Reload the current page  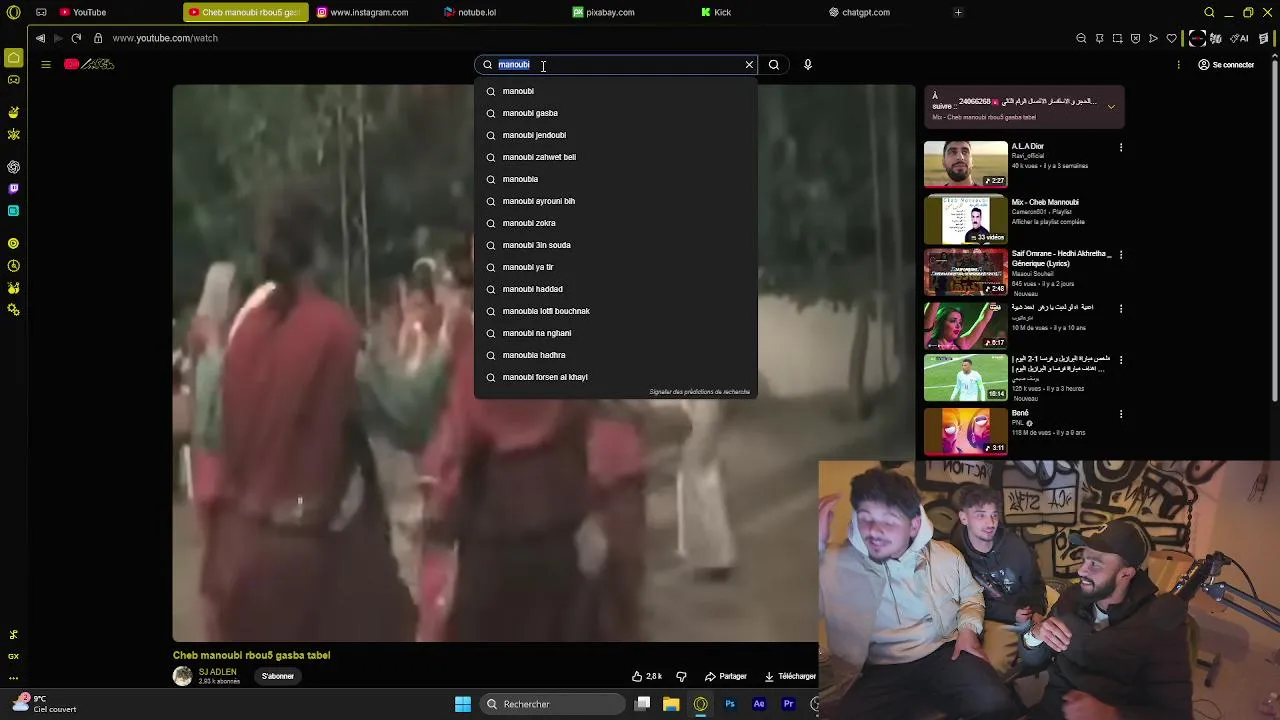[x=76, y=38]
